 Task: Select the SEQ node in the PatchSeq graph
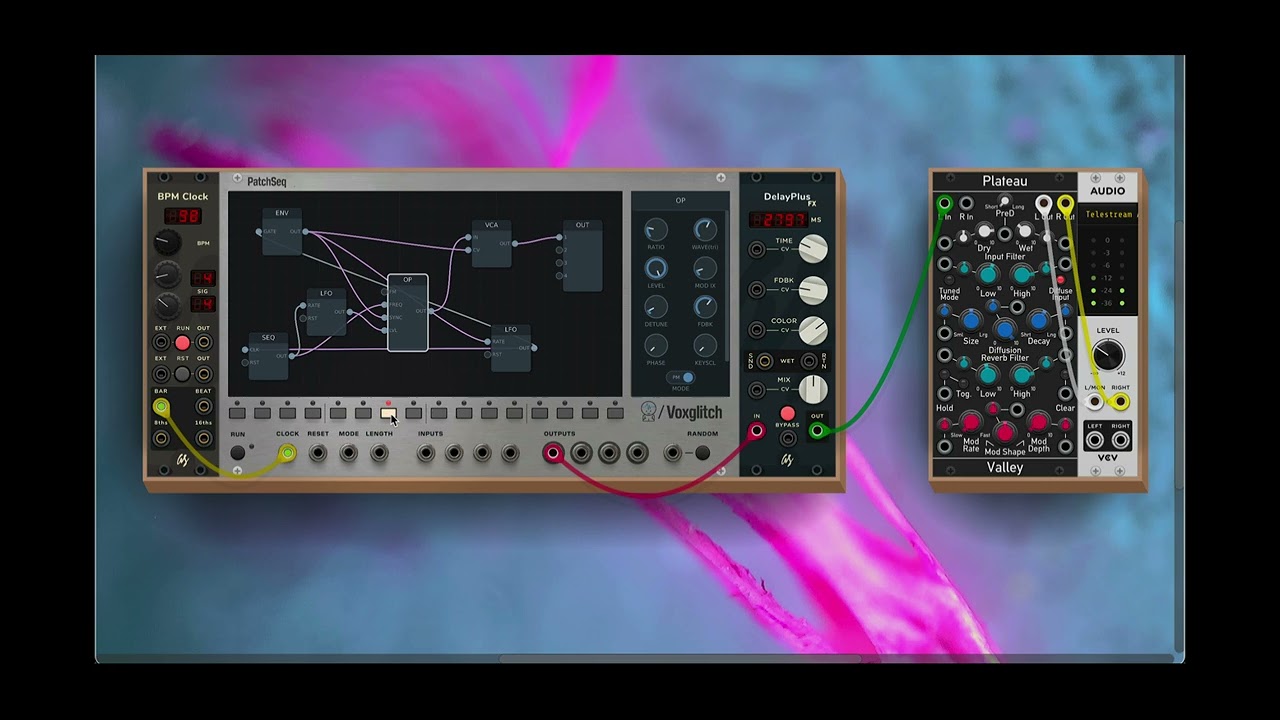tap(268, 356)
